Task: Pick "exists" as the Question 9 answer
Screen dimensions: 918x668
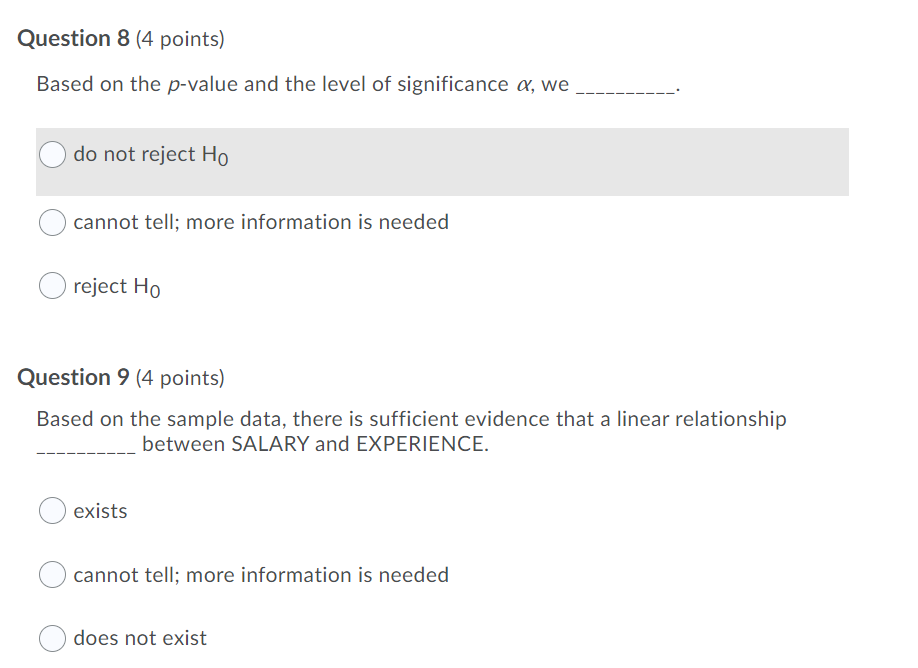Action: click(x=52, y=511)
